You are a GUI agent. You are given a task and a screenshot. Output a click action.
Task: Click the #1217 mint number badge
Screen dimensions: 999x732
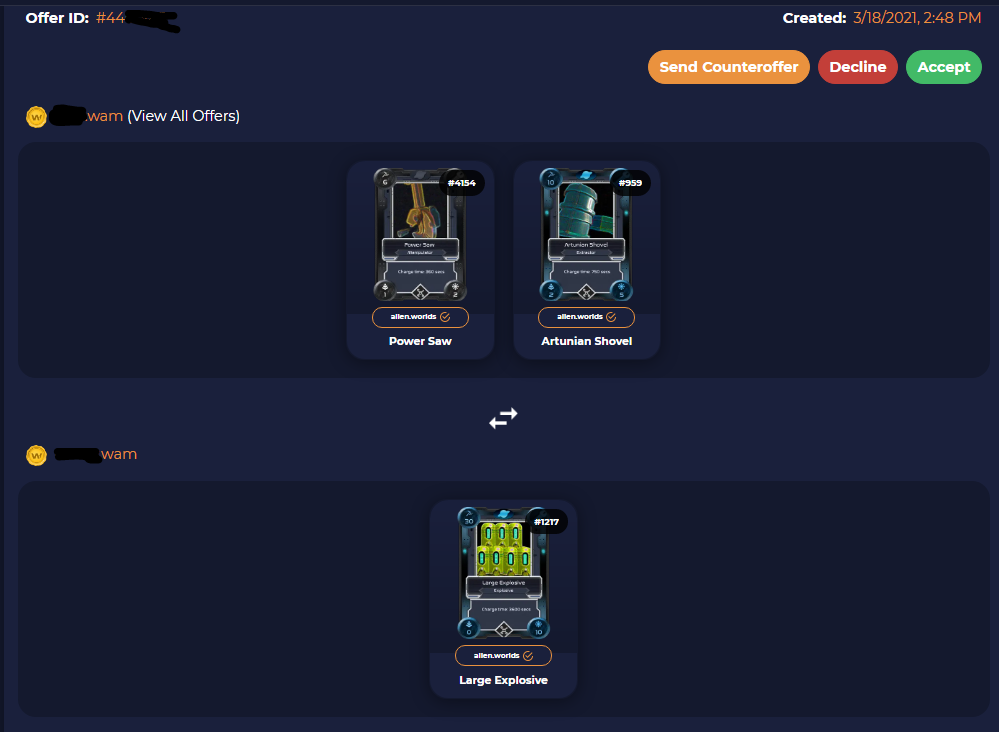(x=547, y=522)
